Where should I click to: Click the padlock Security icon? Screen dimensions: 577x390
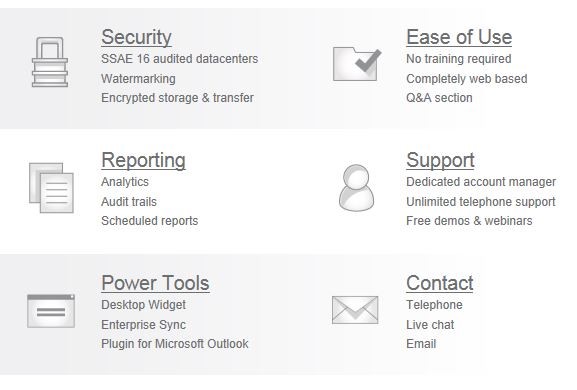50,62
